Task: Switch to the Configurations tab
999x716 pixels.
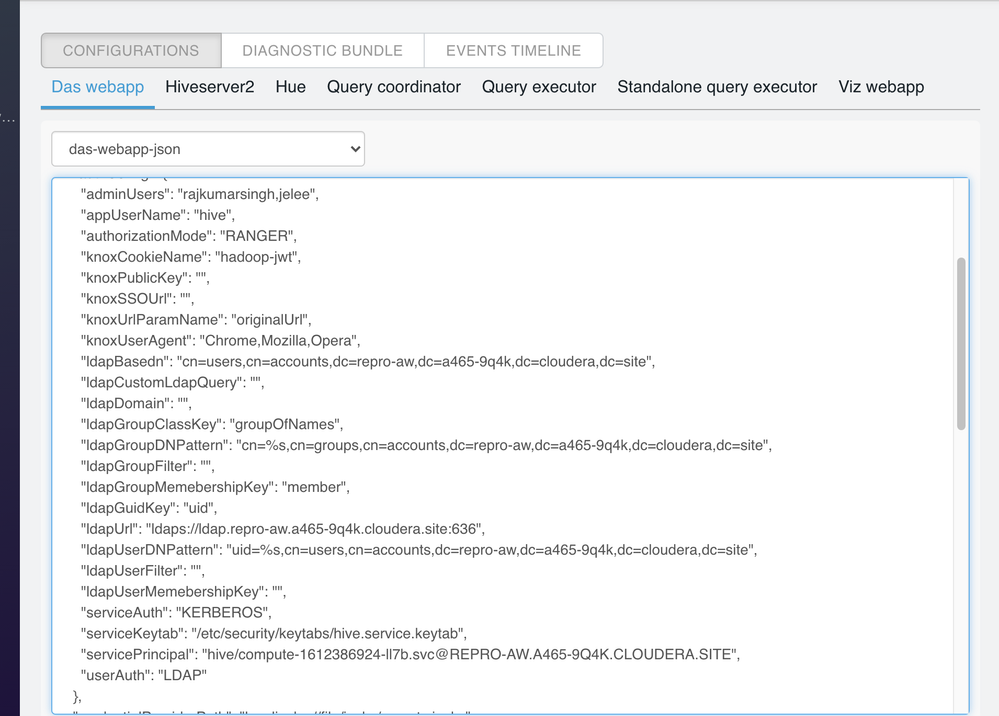Action: 131,50
